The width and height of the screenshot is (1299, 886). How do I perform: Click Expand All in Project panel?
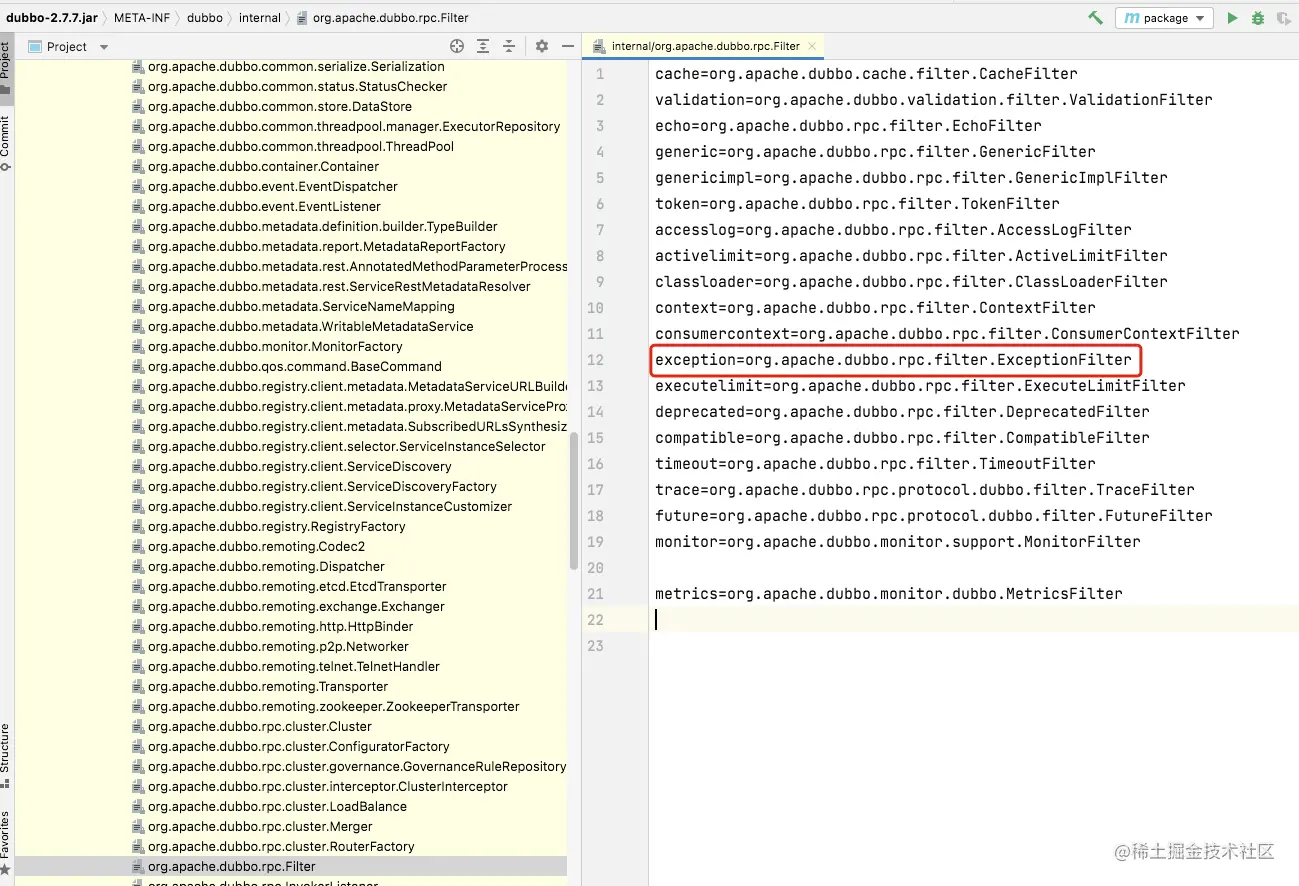[483, 46]
